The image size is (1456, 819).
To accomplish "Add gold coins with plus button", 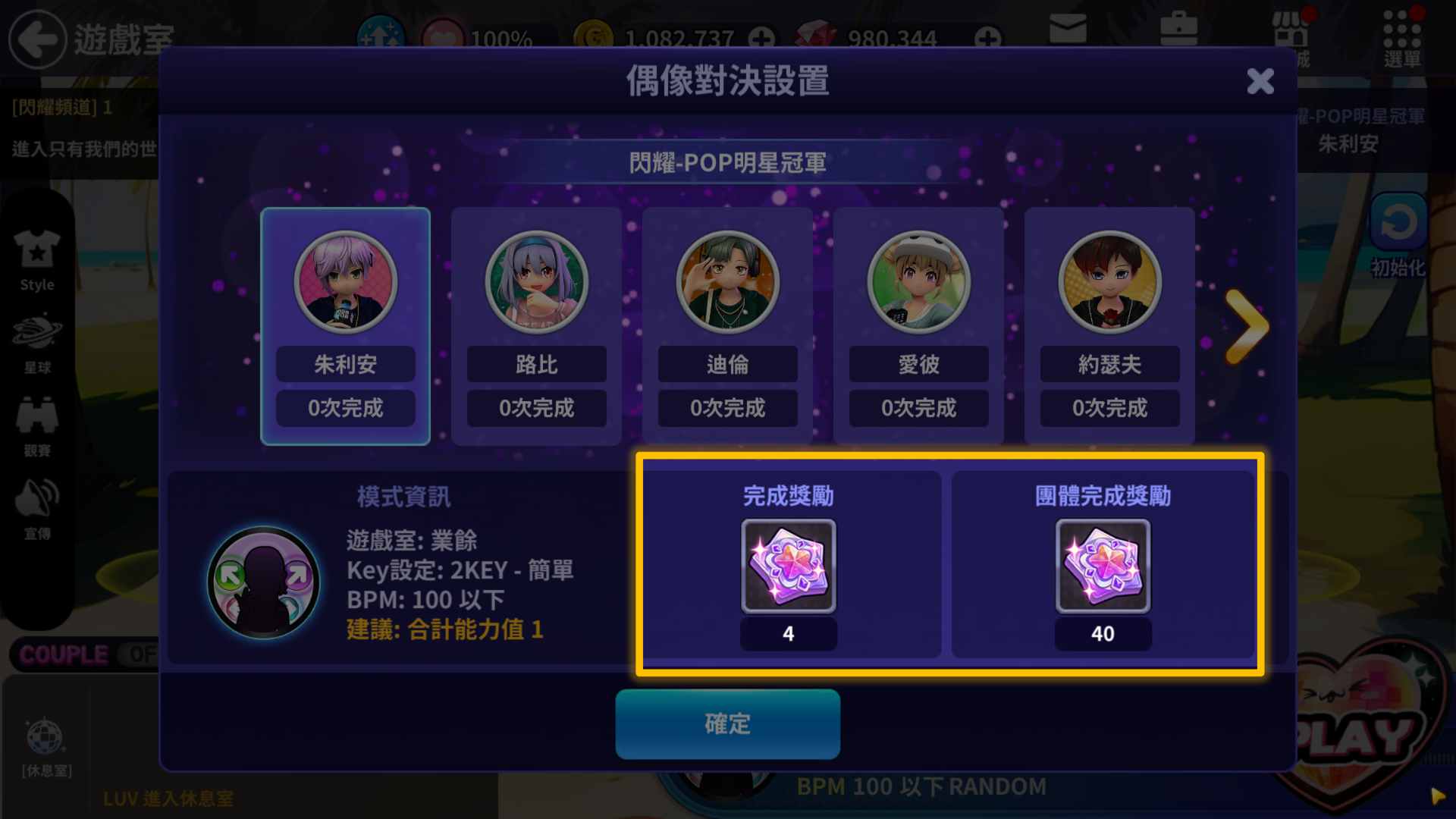I will 761,38.
